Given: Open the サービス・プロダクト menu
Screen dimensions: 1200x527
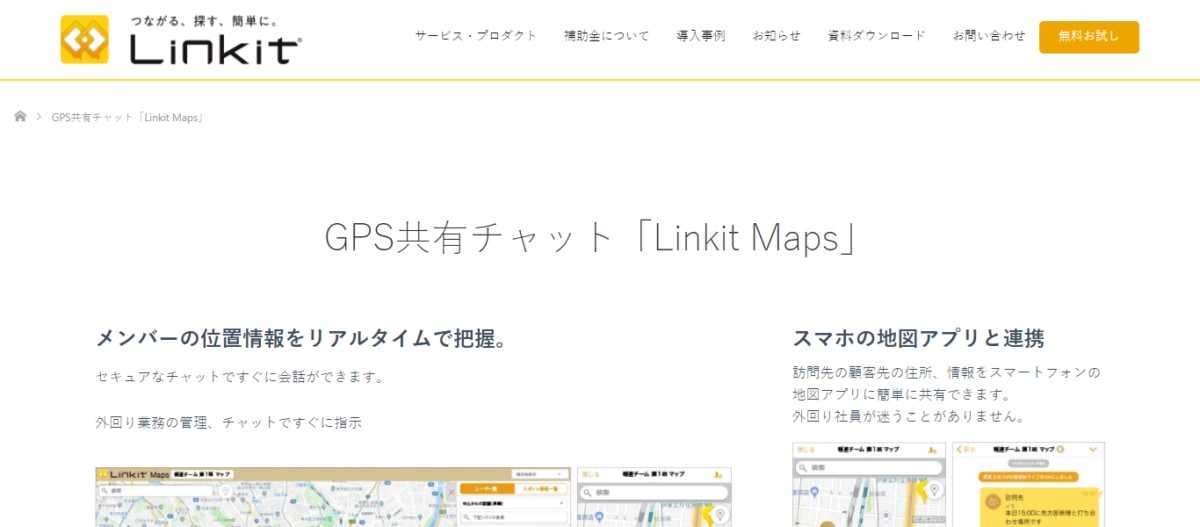Looking at the screenshot, I should pyautogui.click(x=476, y=36).
